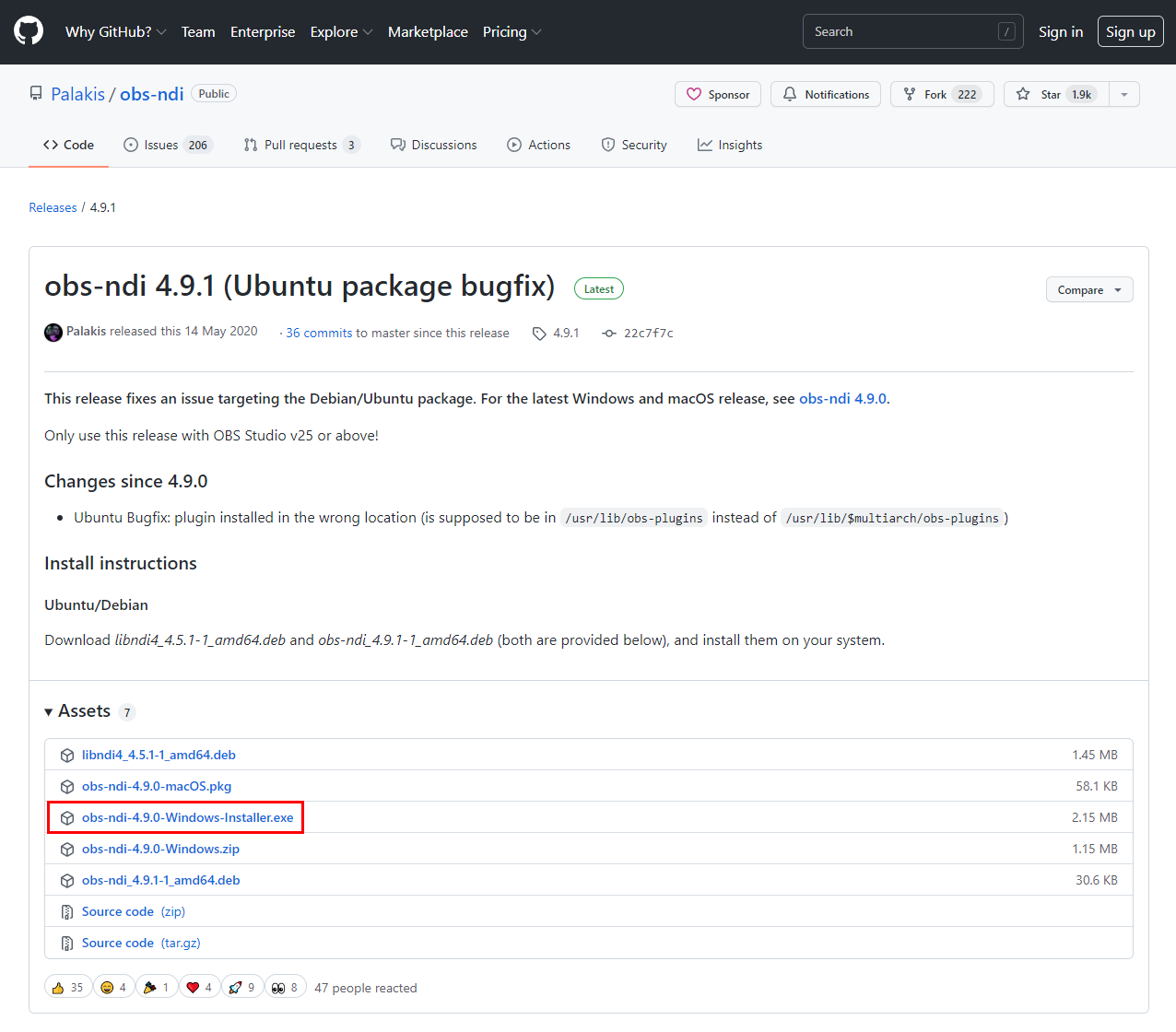Click Sign in
Image resolution: width=1176 pixels, height=1032 pixels.
click(1061, 31)
